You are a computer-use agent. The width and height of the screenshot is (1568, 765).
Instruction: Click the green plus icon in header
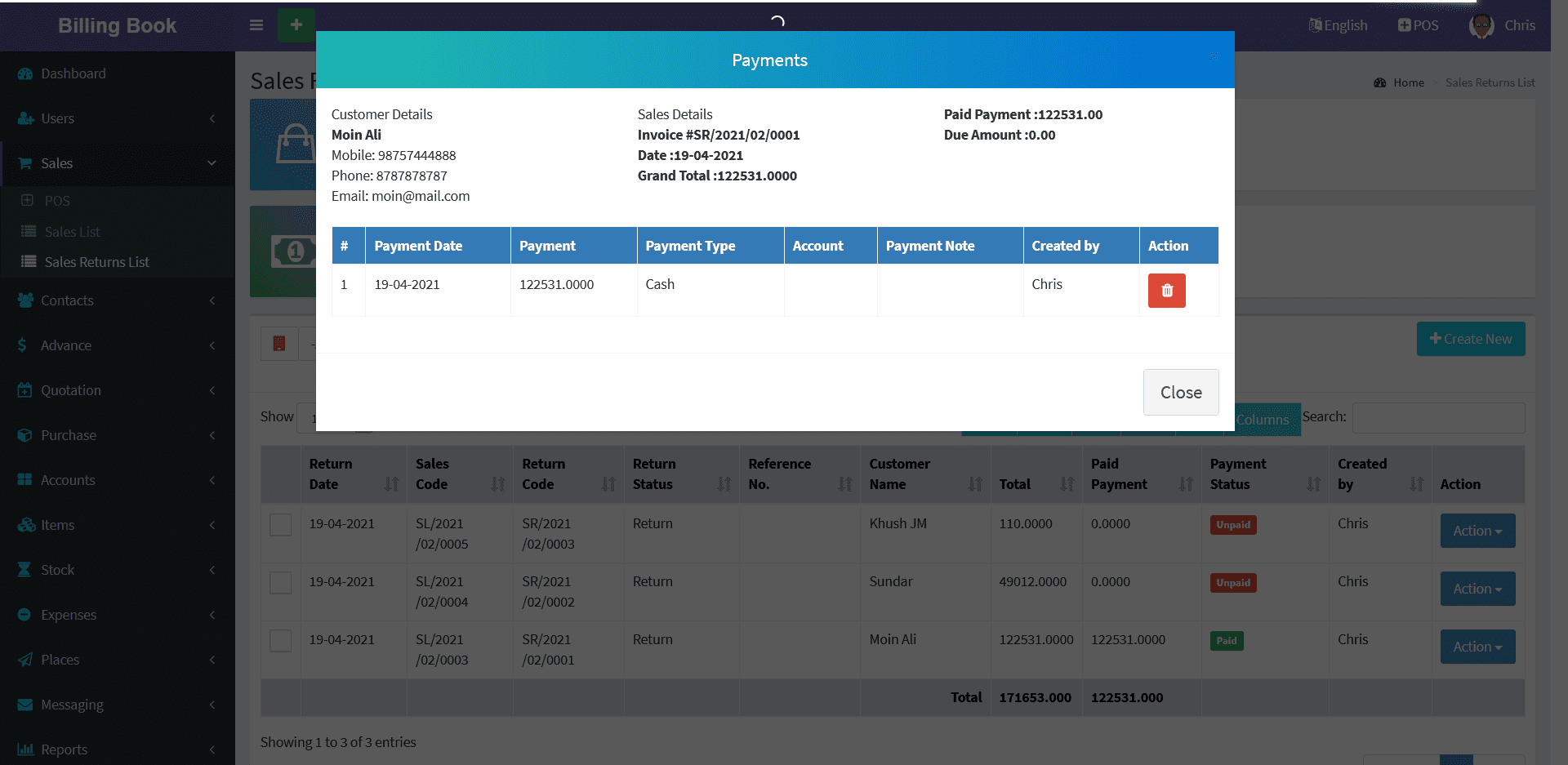(x=296, y=25)
